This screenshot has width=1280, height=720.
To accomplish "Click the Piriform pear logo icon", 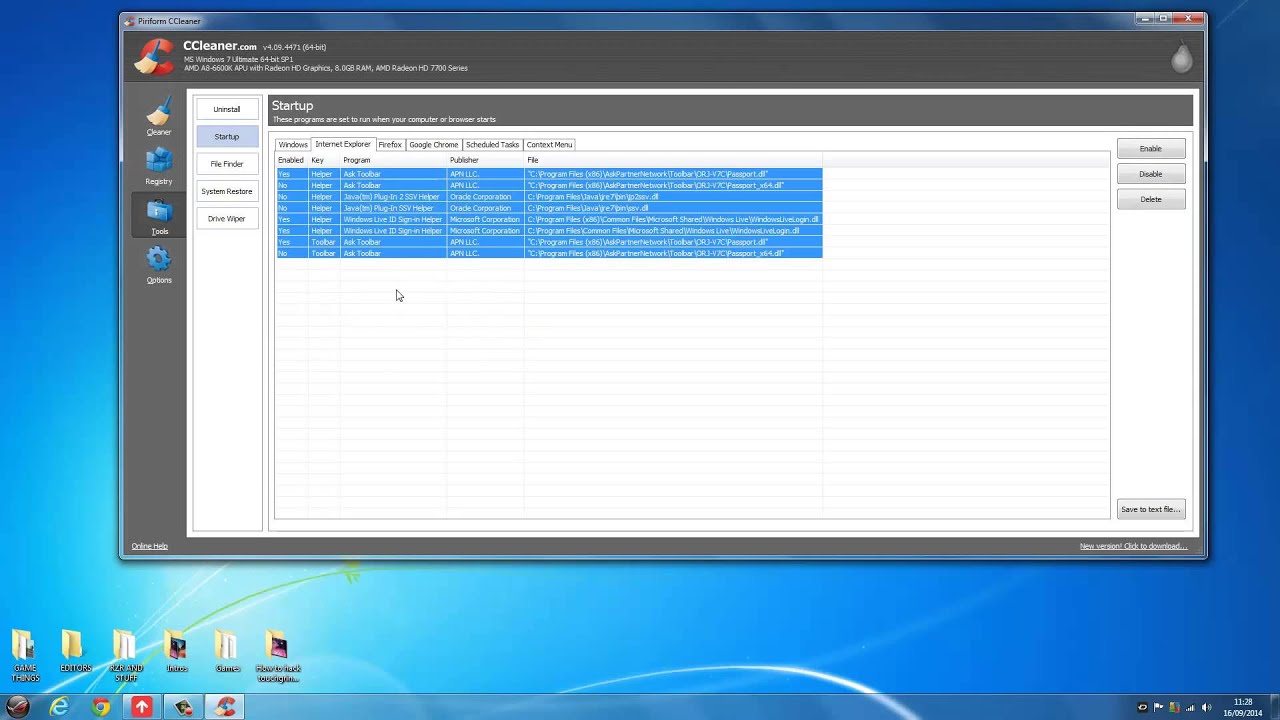I will [1181, 57].
